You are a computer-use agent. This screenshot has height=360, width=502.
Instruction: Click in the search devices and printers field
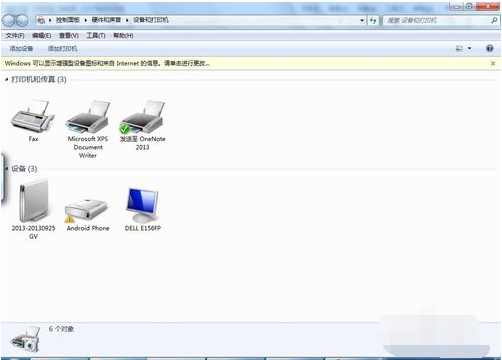click(x=437, y=21)
